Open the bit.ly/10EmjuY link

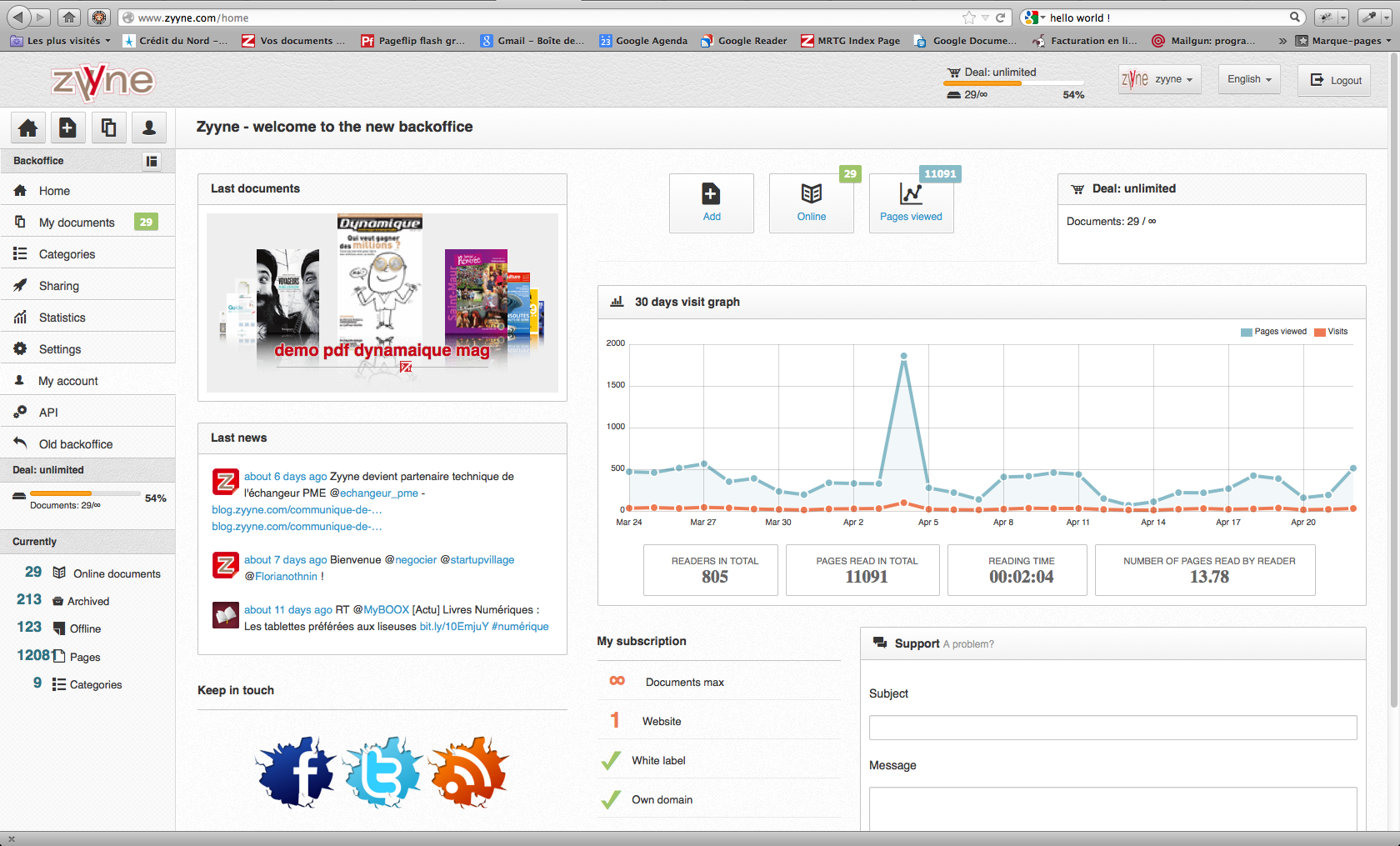tap(454, 627)
